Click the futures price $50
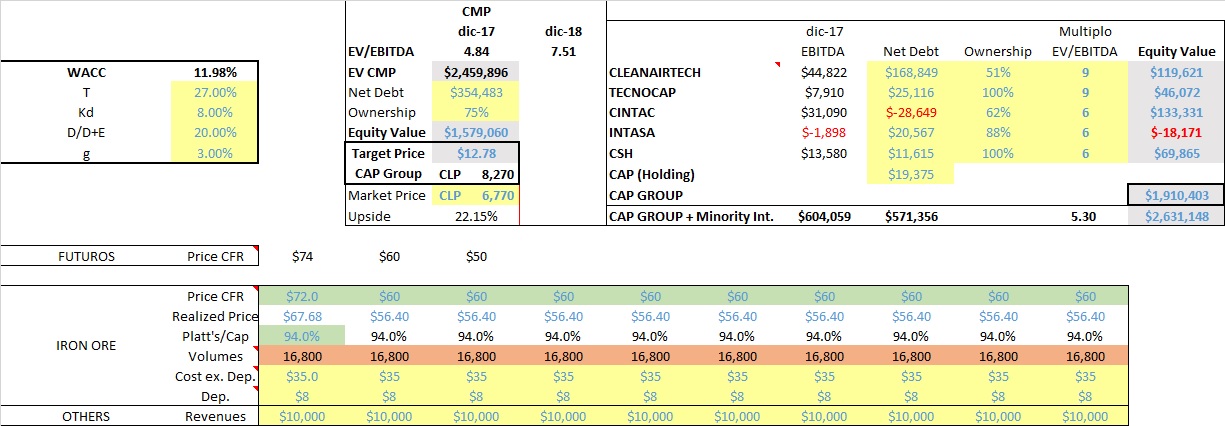The image size is (1225, 426). click(x=475, y=256)
